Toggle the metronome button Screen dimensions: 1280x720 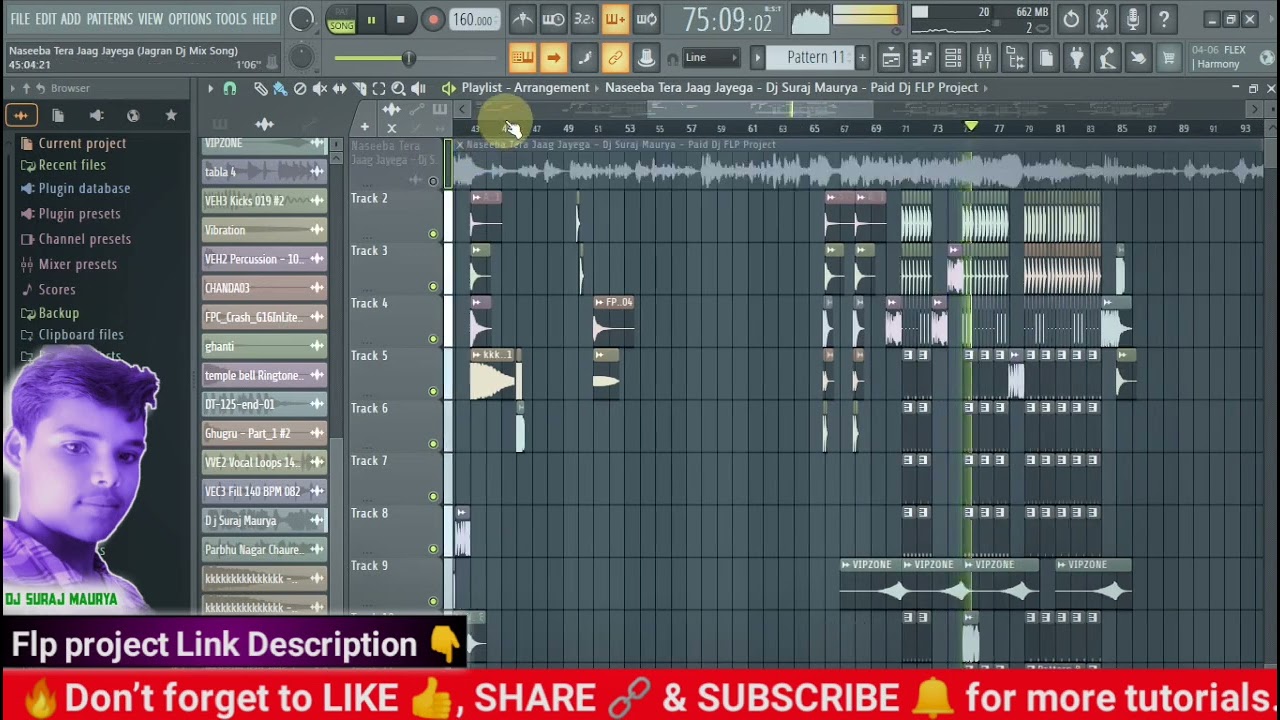523,19
